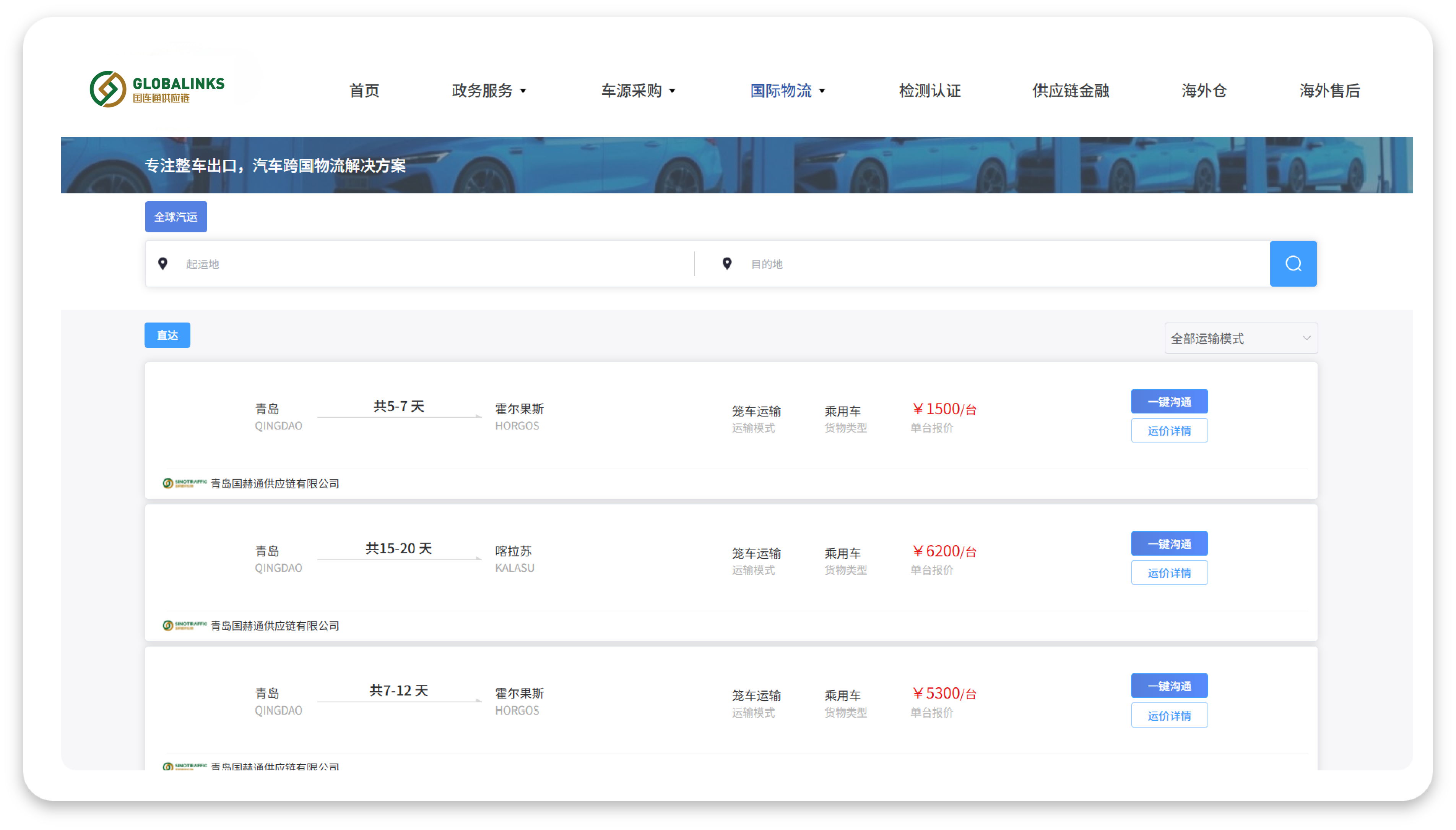View 运价详情 for the ¥1500 route
Image resolution: width=1456 pixels, height=830 pixels.
[1169, 430]
